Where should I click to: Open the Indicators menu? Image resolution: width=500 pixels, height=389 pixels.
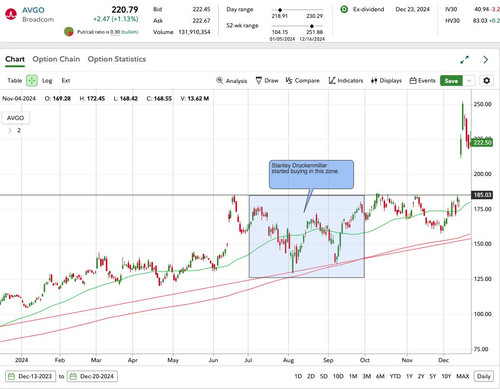[346, 81]
